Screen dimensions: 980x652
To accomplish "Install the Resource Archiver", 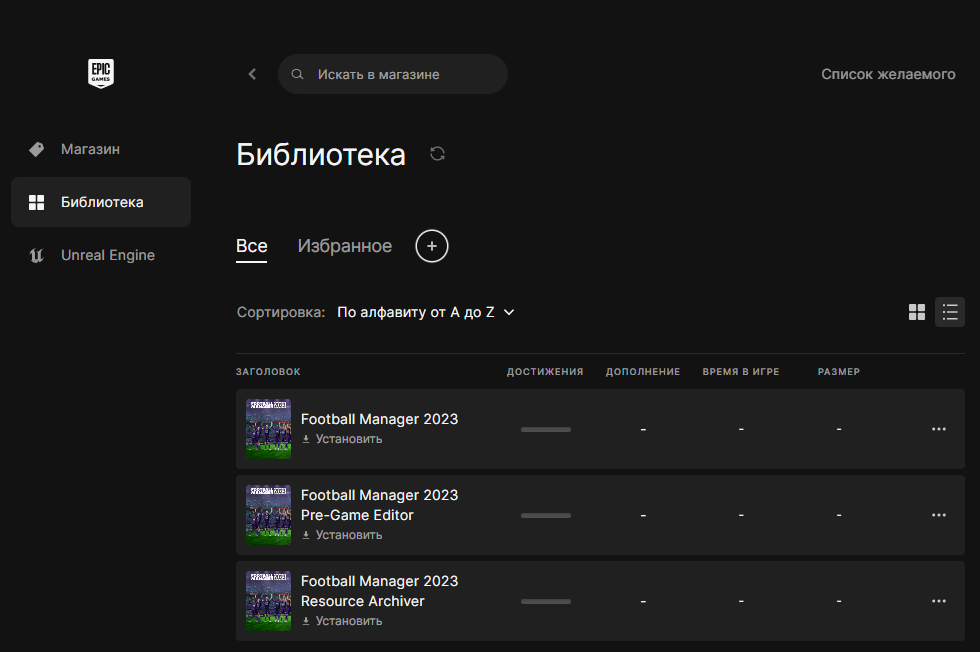I will tap(342, 621).
